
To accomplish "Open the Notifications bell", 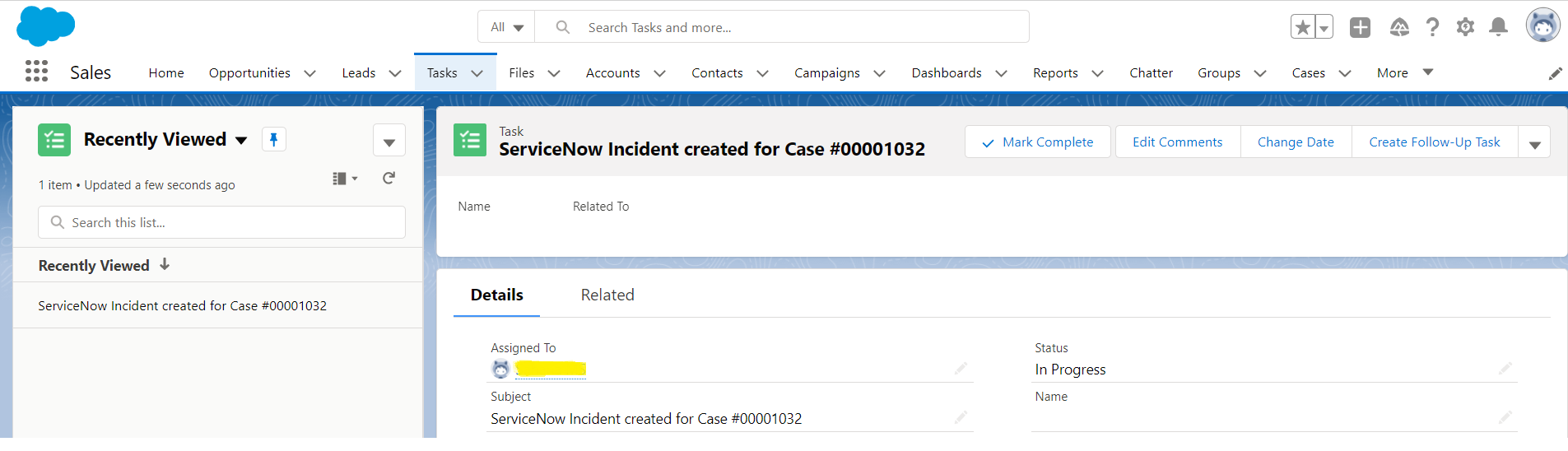I will click(x=1498, y=27).
